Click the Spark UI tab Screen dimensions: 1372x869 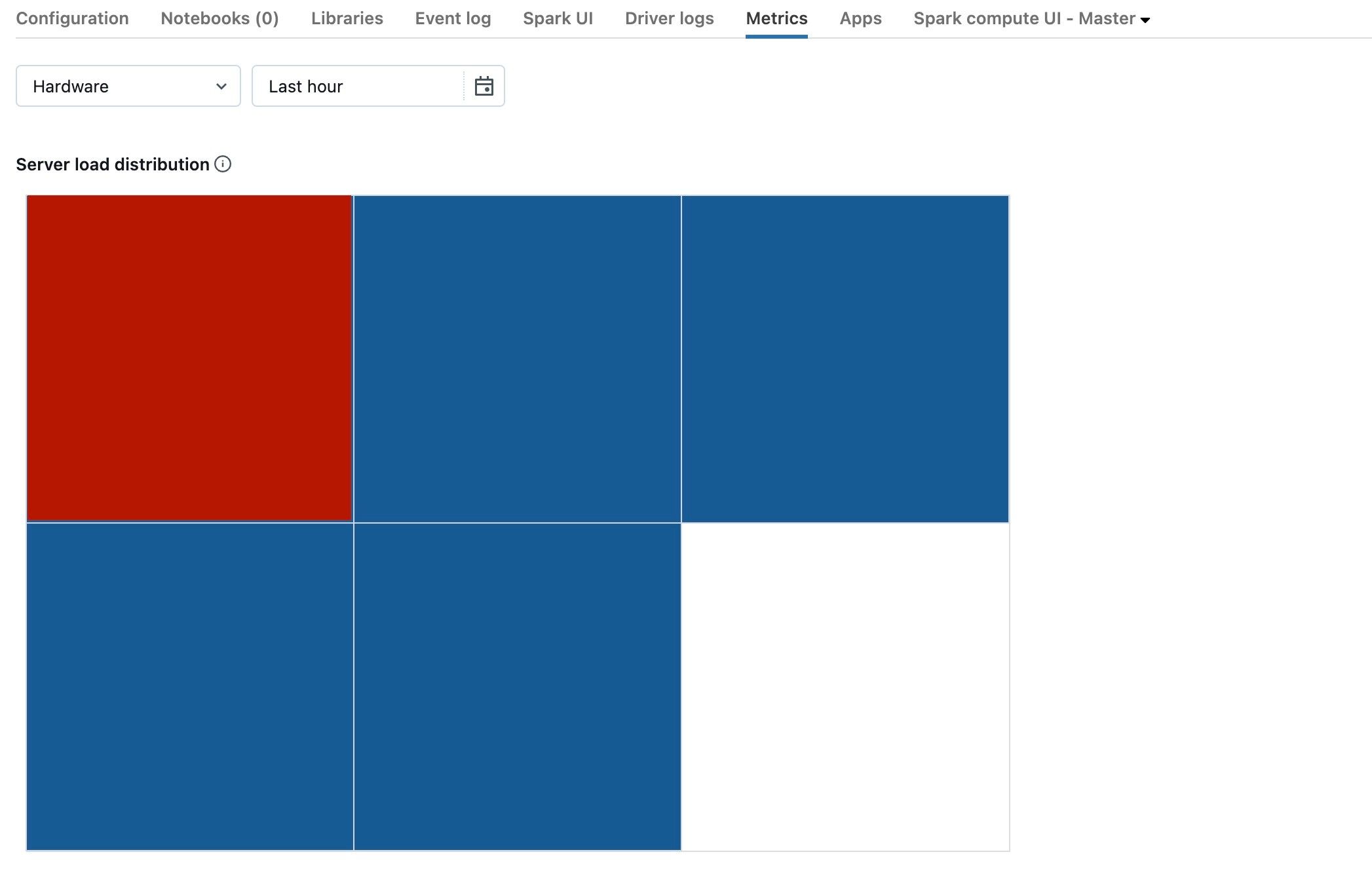(558, 18)
